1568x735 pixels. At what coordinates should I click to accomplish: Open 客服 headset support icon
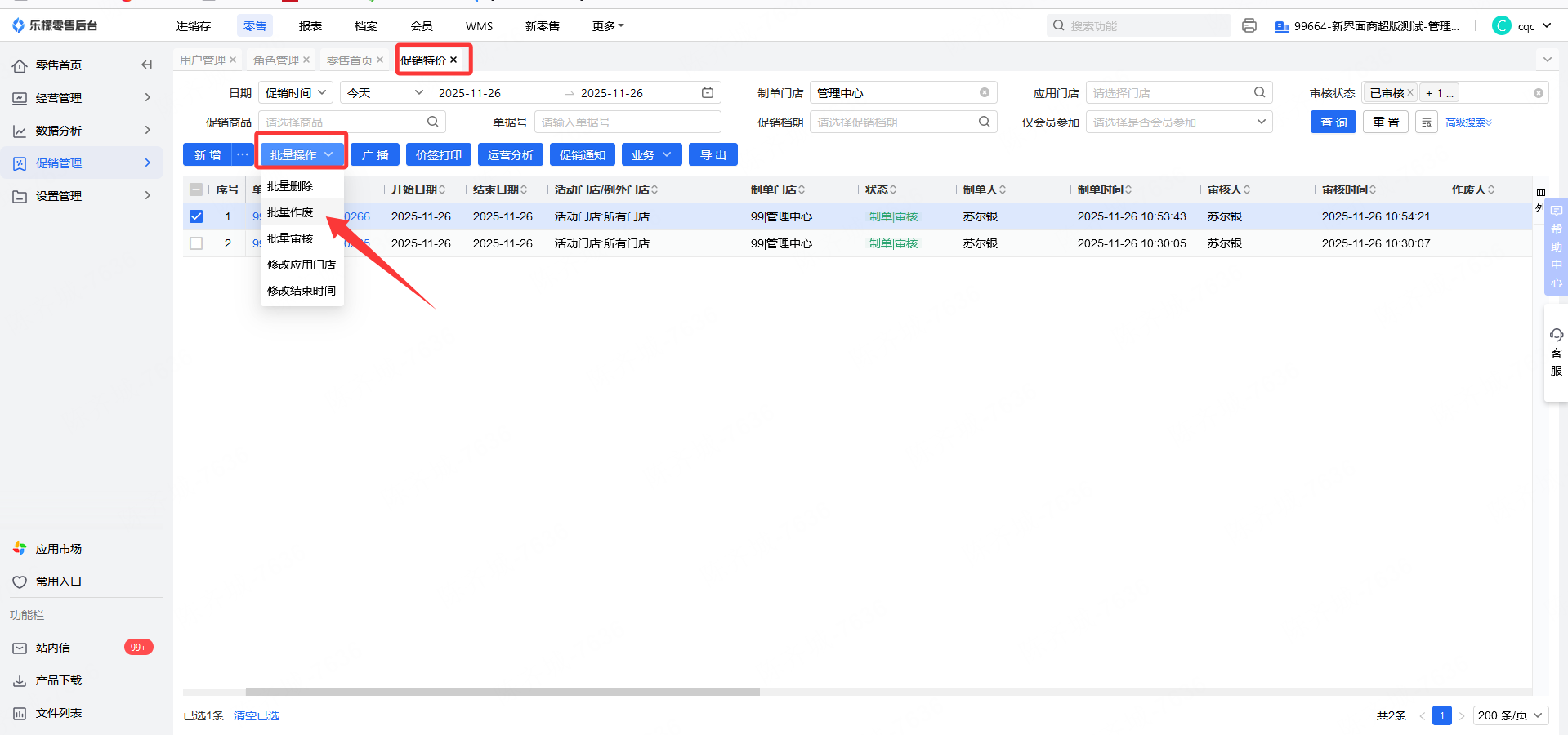click(x=1556, y=335)
